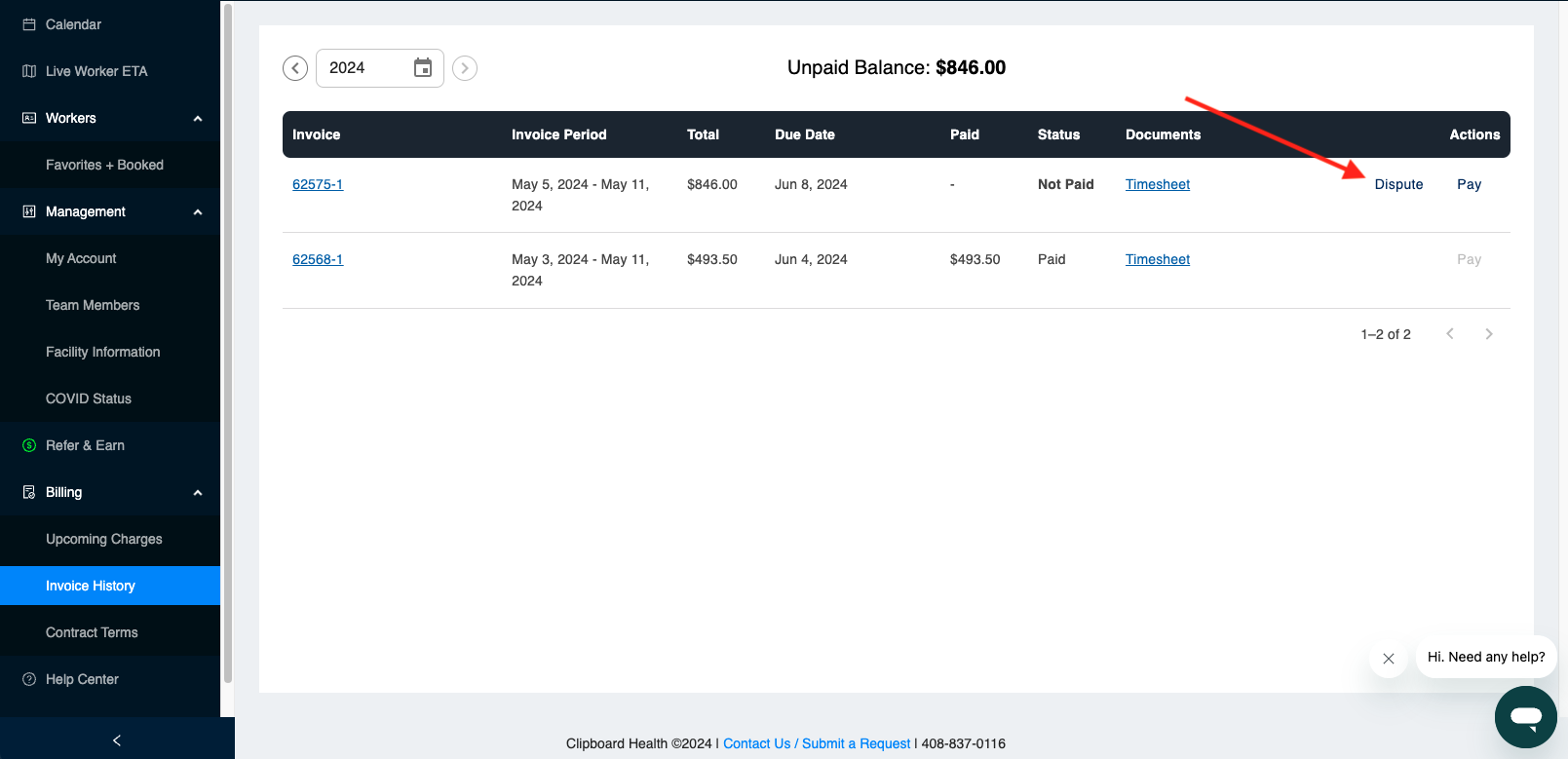Screen dimensions: 1568x759
Task: Click the Due Date column header
Action: pyautogui.click(x=805, y=134)
